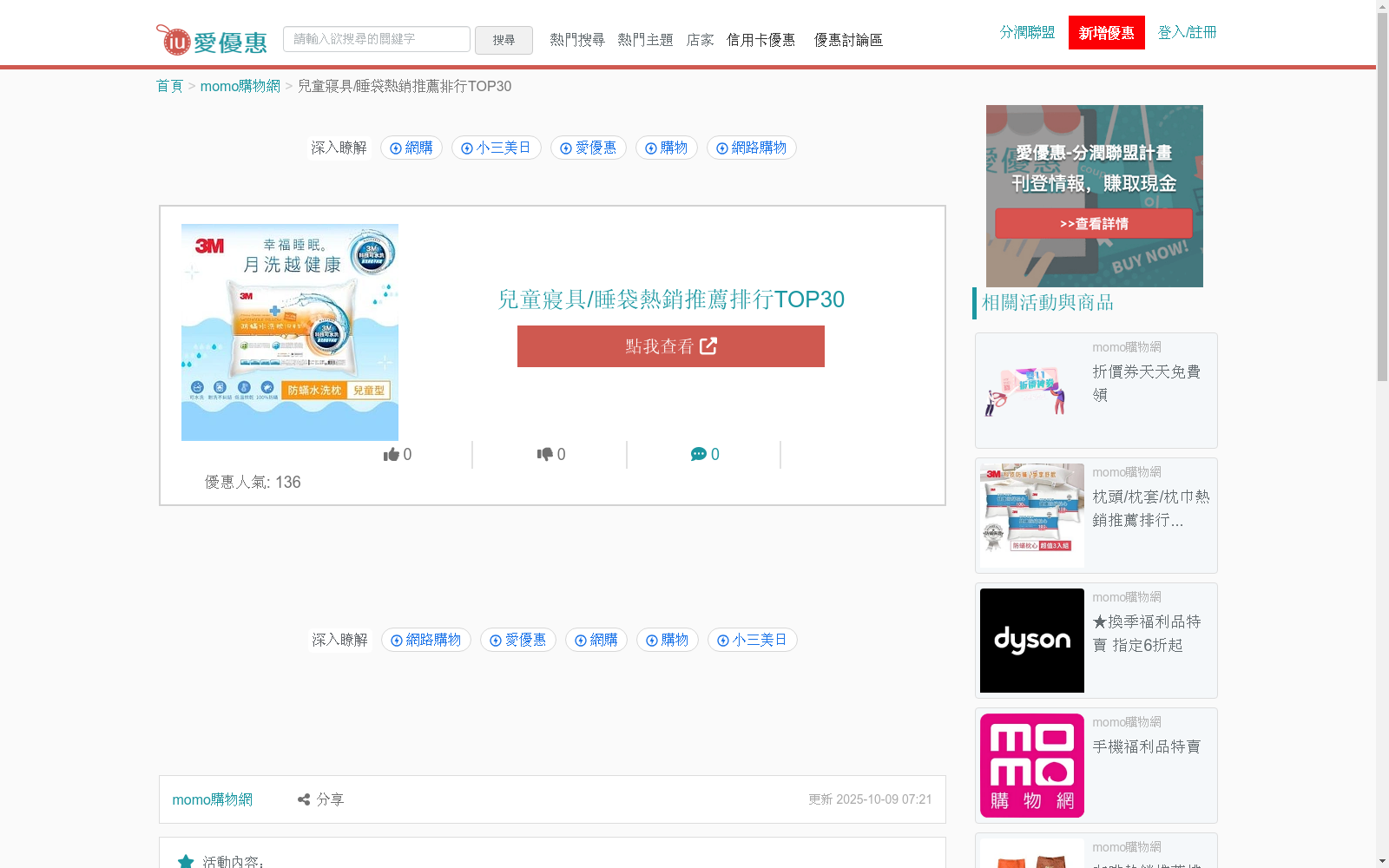Open the 店家 menu item

pos(700,40)
